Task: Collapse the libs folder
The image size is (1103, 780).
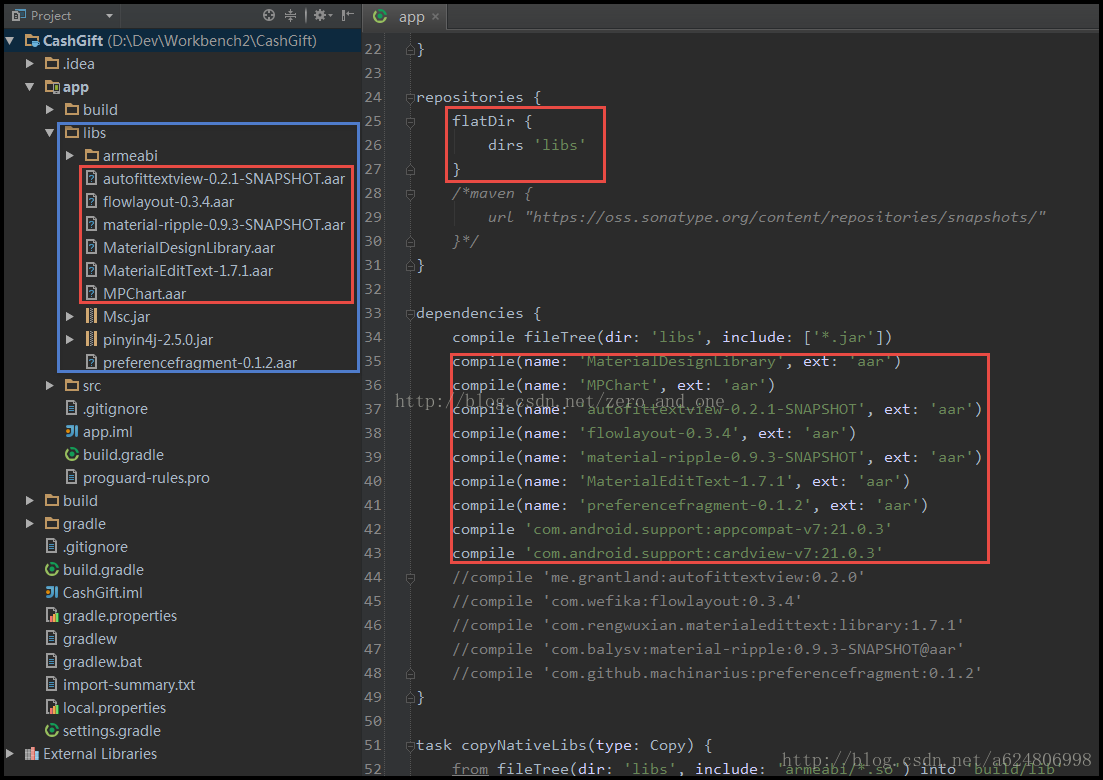Action: coord(50,133)
